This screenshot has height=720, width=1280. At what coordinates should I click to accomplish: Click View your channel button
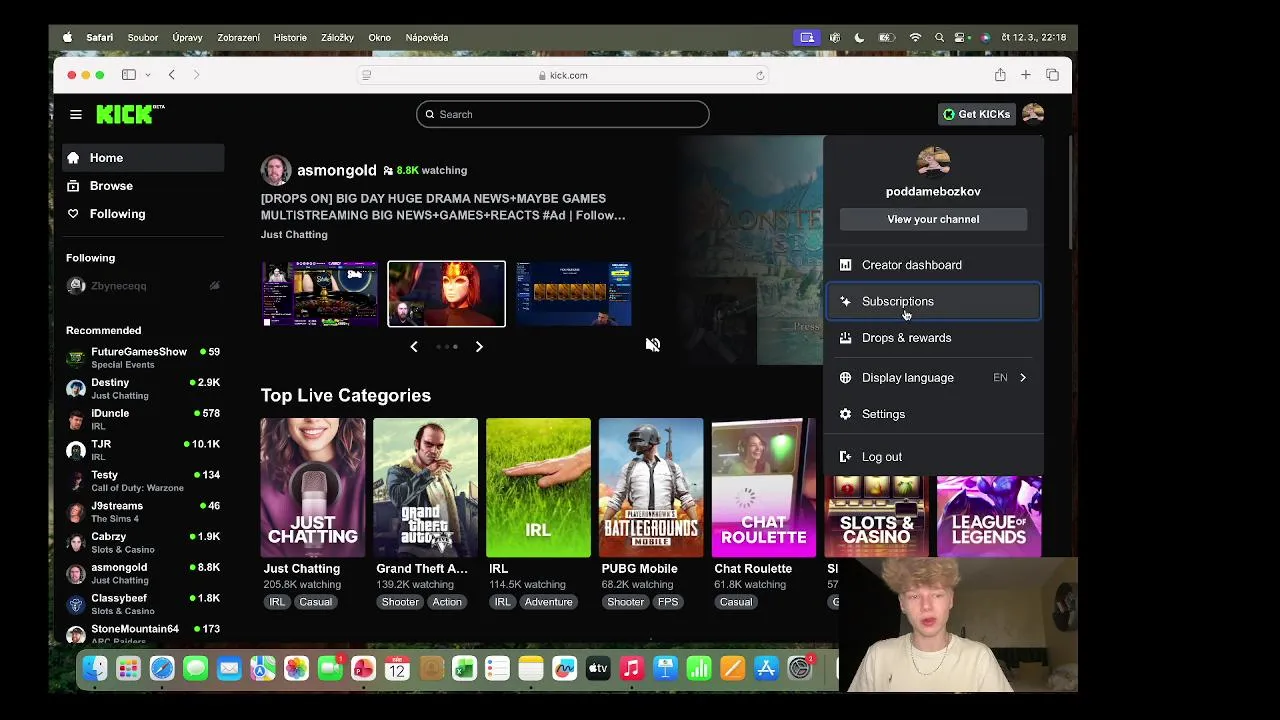coord(933,219)
